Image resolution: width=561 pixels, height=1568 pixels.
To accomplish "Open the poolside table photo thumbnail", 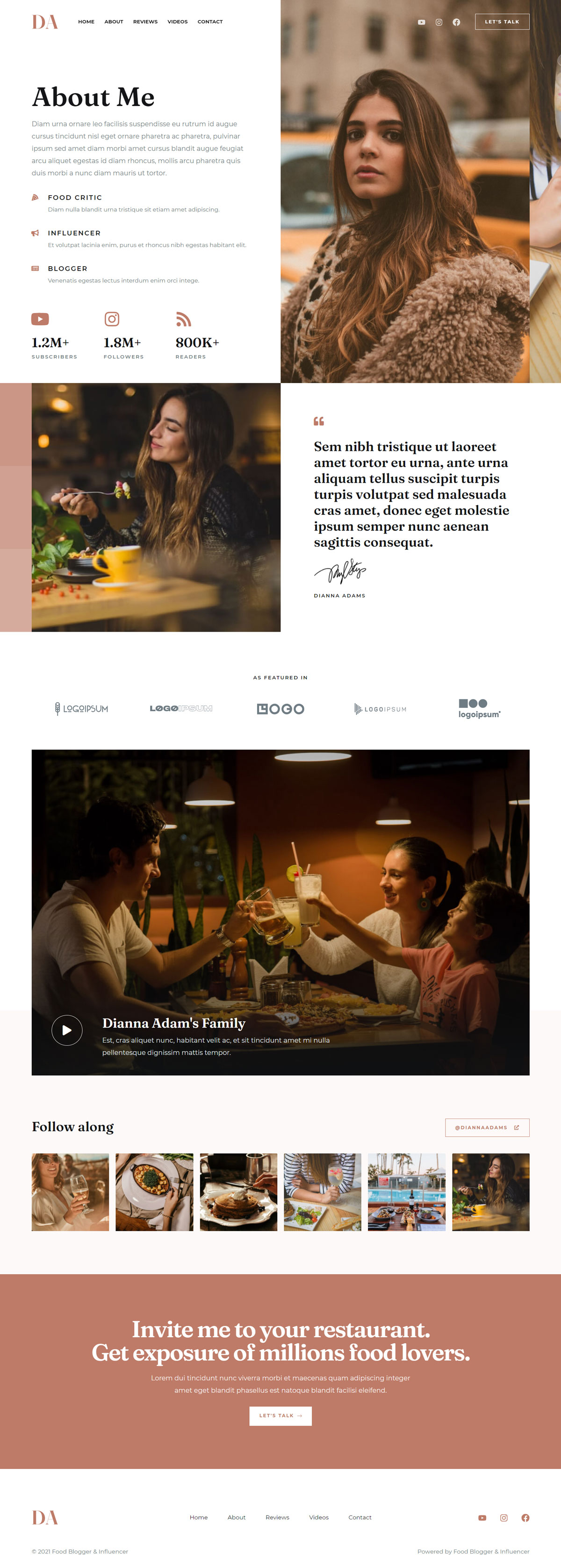I will click(407, 1192).
